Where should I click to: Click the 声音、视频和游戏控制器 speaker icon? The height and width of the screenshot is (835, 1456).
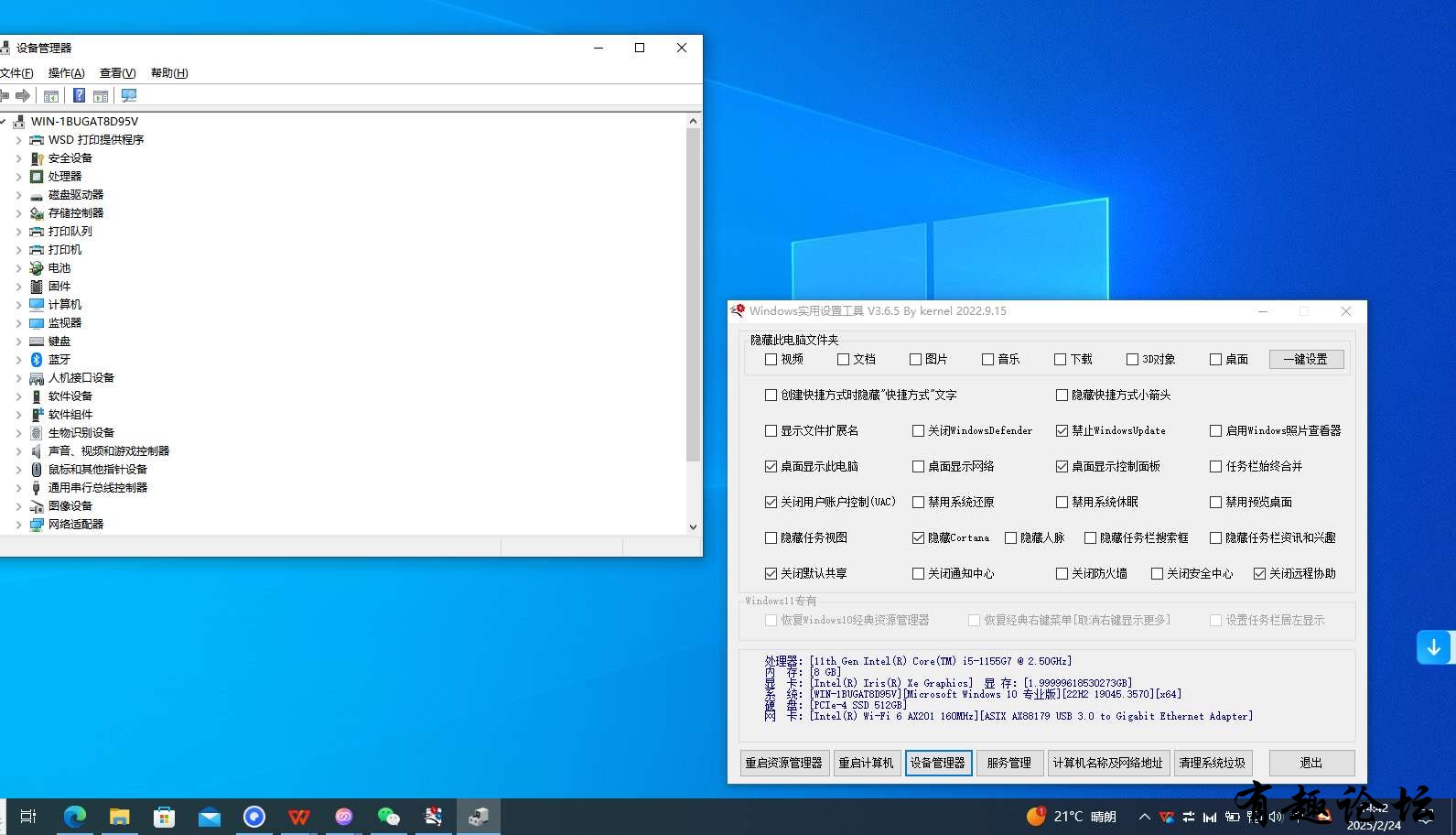pos(37,450)
